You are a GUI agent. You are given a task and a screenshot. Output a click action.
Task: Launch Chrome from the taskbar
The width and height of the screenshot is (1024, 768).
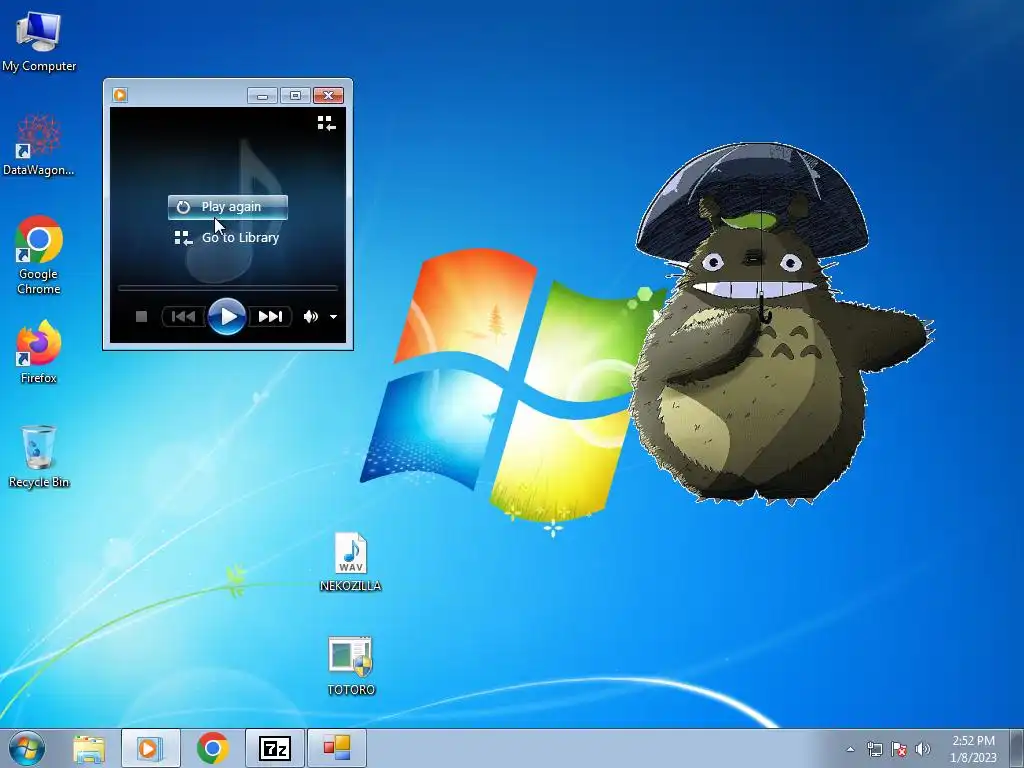(x=212, y=748)
